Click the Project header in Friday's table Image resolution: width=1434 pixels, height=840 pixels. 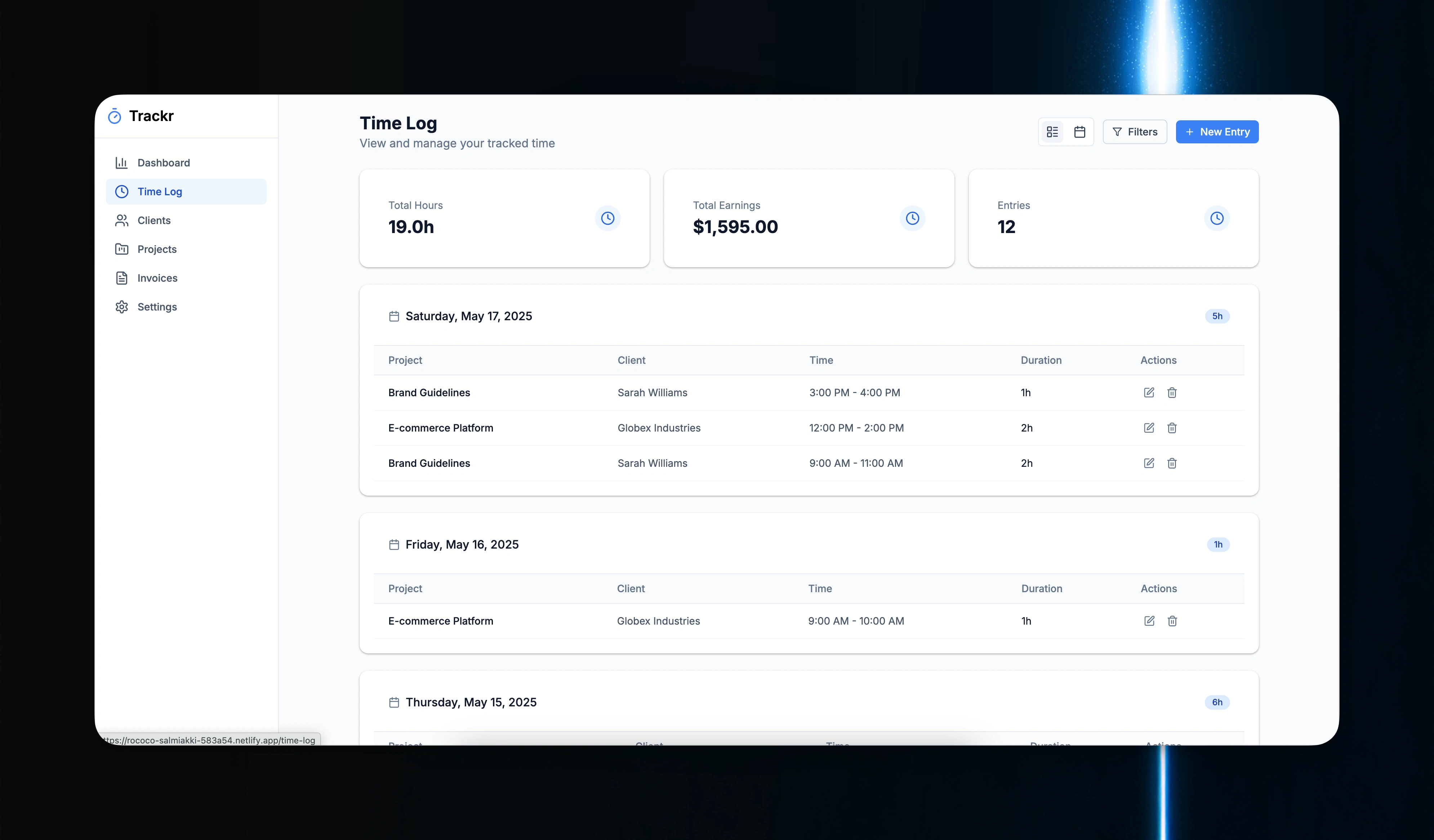pos(405,589)
